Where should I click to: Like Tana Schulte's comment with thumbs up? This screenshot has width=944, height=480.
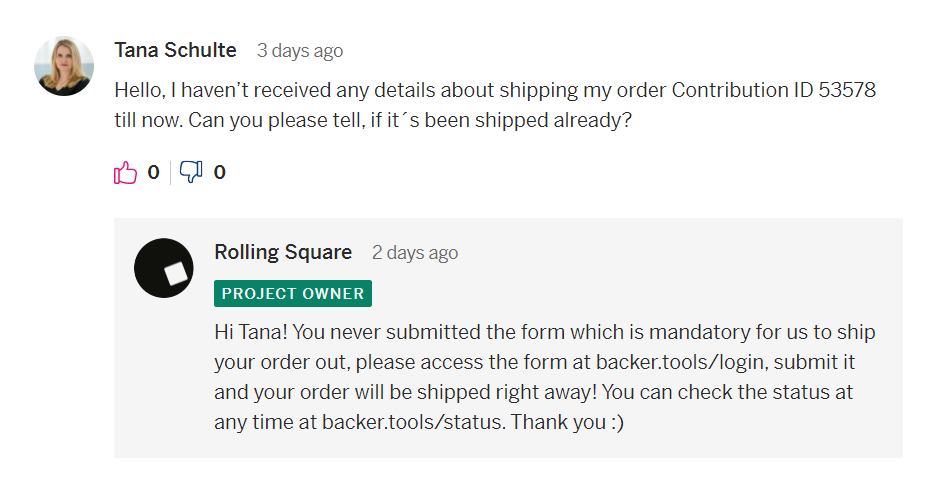tap(125, 172)
